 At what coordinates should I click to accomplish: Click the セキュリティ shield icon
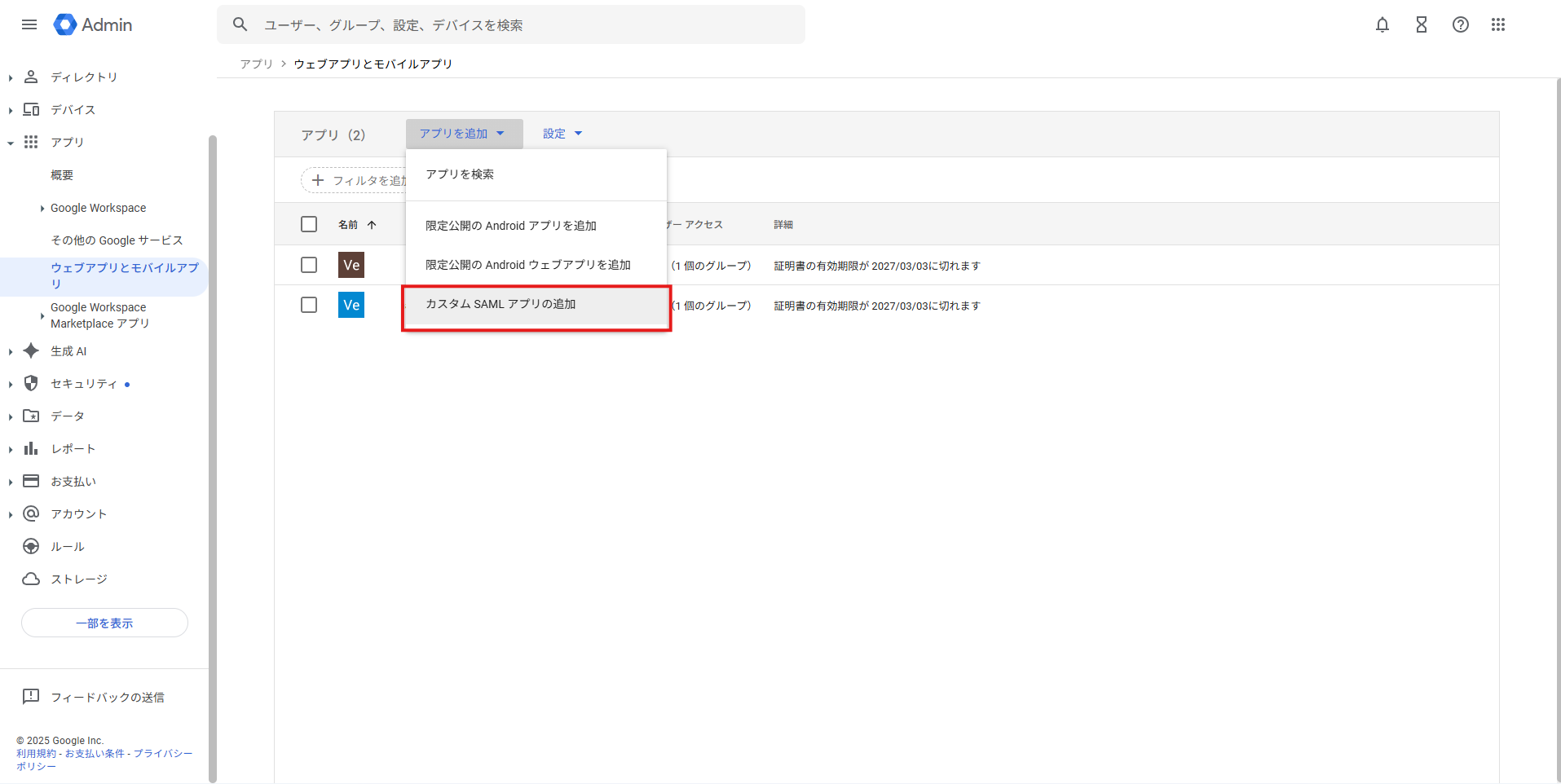tap(31, 383)
